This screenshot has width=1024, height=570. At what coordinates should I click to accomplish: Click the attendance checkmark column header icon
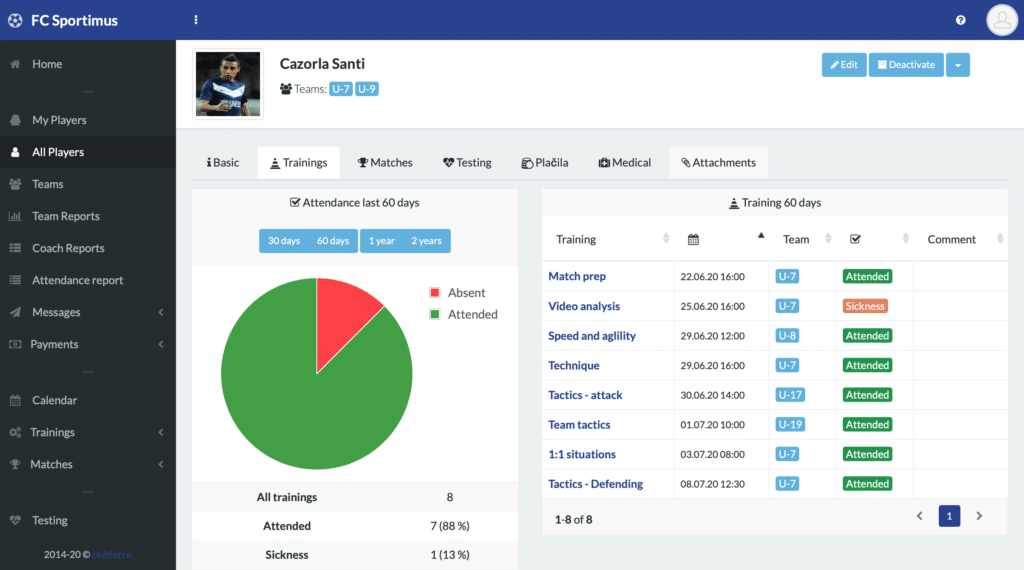coord(855,240)
